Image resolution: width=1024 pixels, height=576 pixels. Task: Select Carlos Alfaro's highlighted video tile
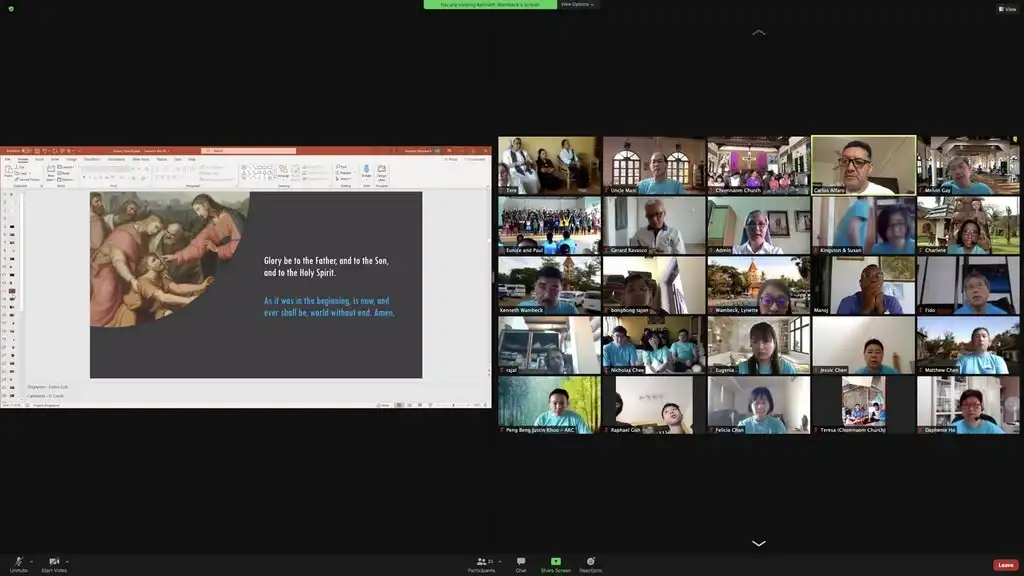pyautogui.click(x=863, y=165)
